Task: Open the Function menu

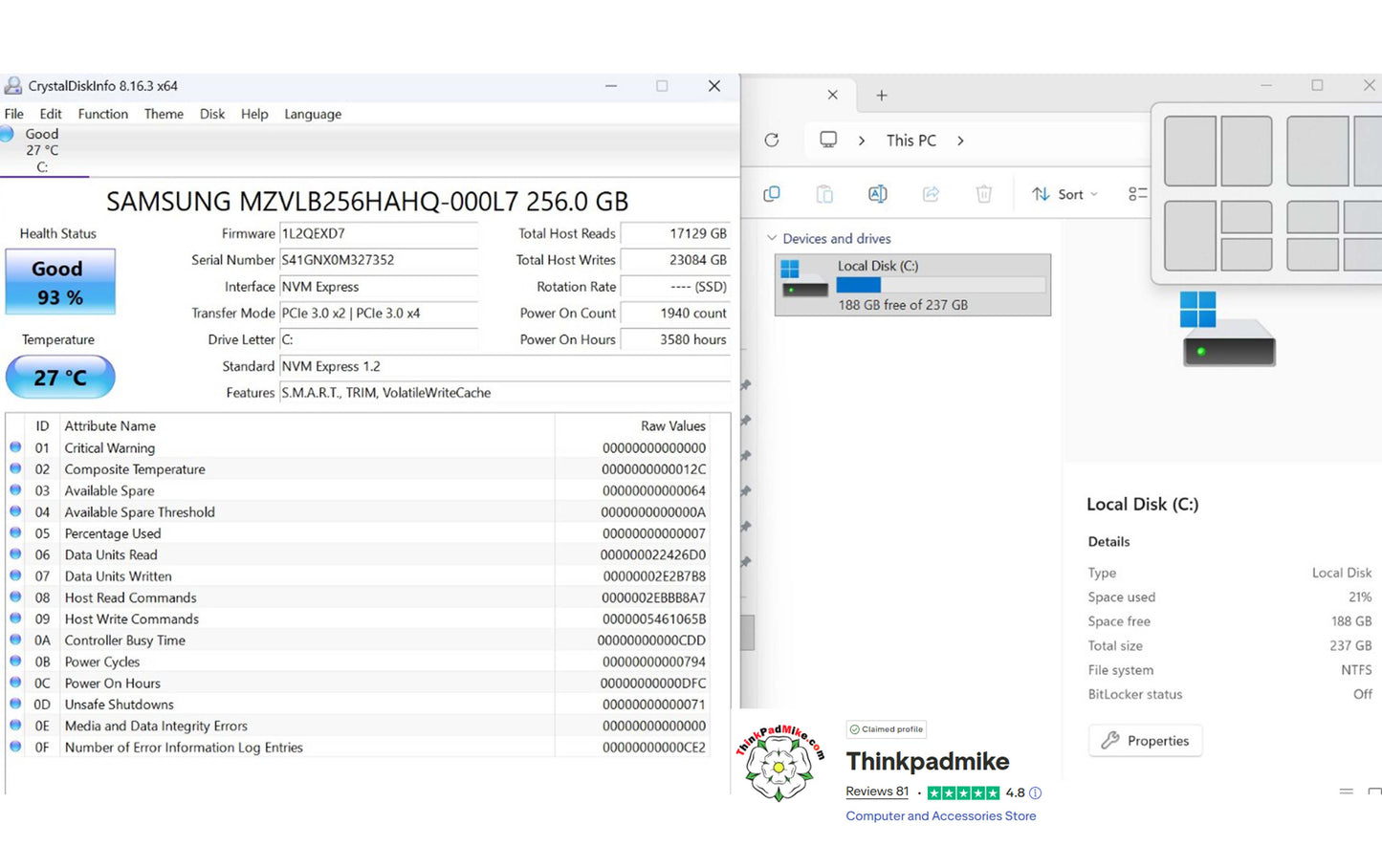Action: point(103,114)
